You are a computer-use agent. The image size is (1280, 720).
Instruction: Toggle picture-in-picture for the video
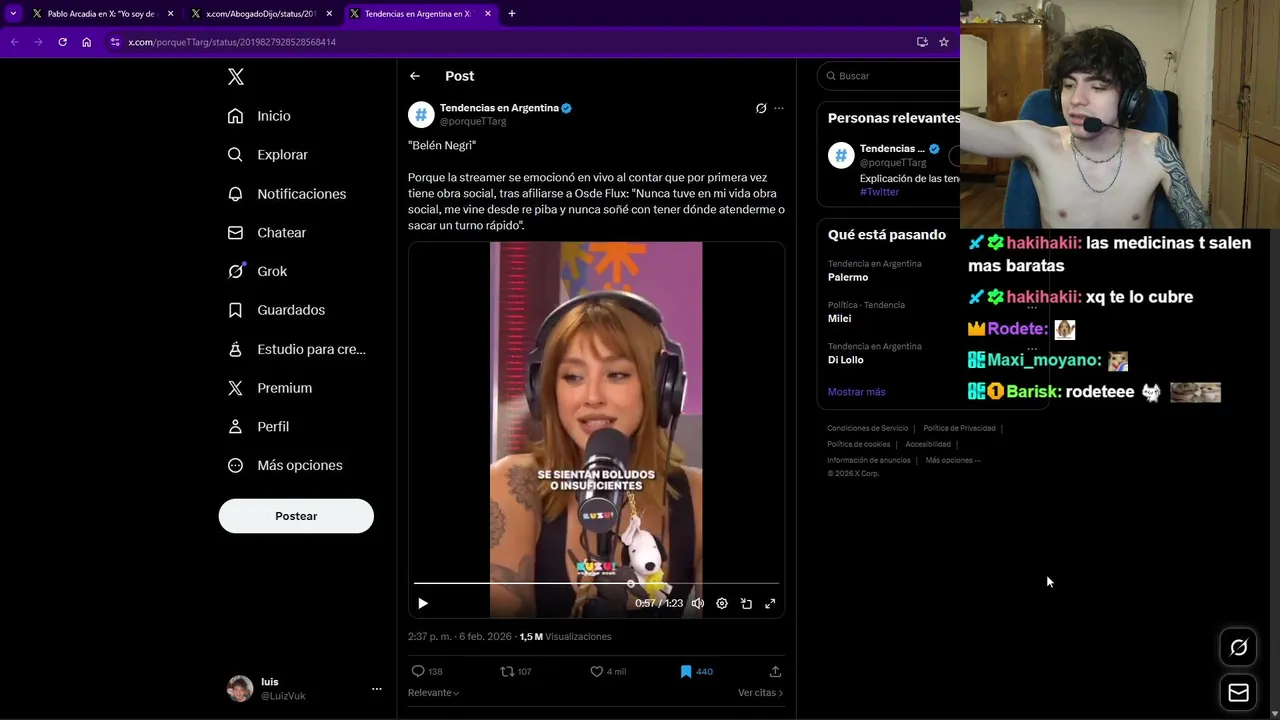(x=746, y=603)
